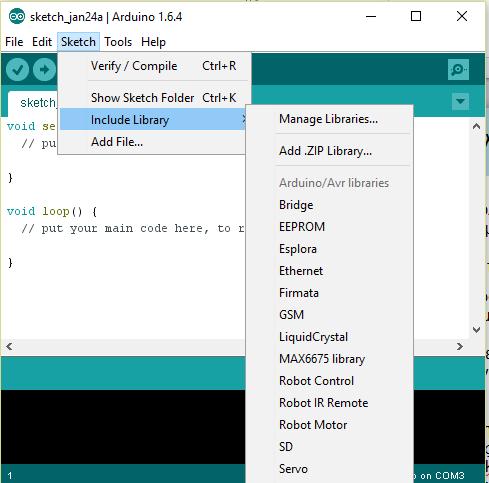
Task: Include the LiquidCrystal library
Action: click(x=328, y=337)
